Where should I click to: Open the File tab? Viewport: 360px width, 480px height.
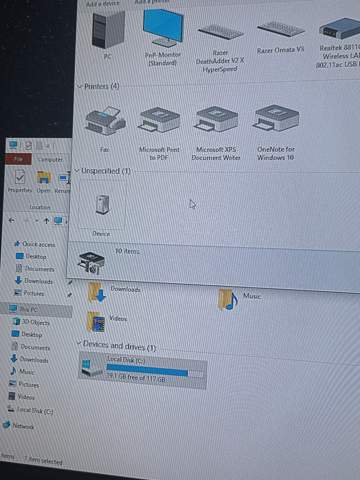point(18,159)
